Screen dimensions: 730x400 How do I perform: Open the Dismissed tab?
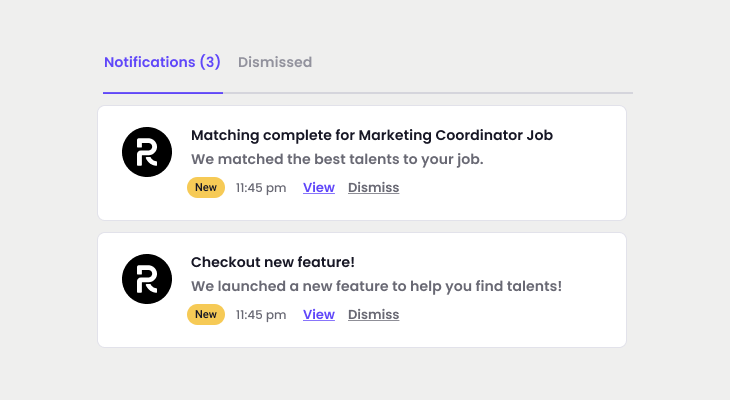click(275, 62)
